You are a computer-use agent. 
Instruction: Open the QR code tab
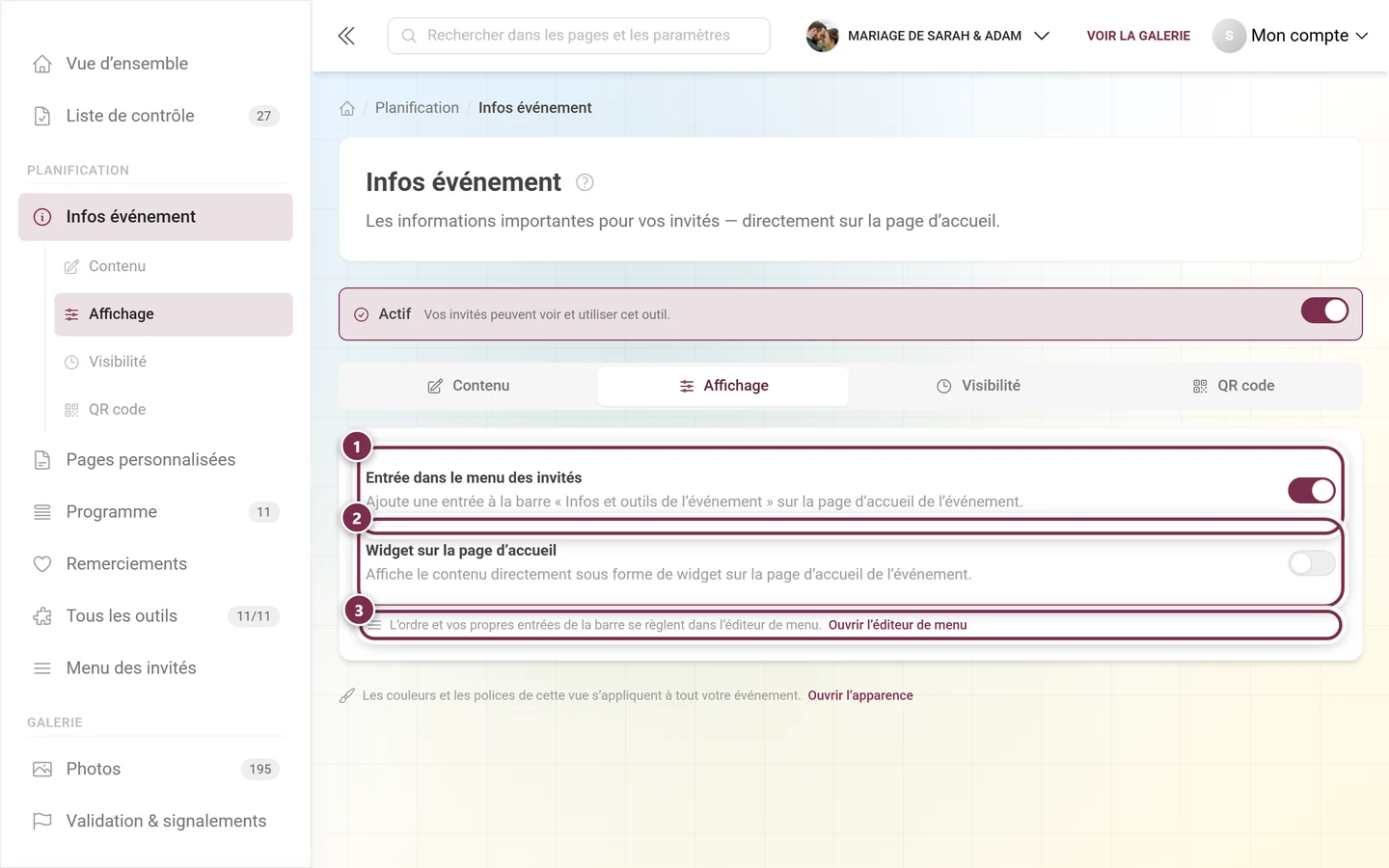1233,386
